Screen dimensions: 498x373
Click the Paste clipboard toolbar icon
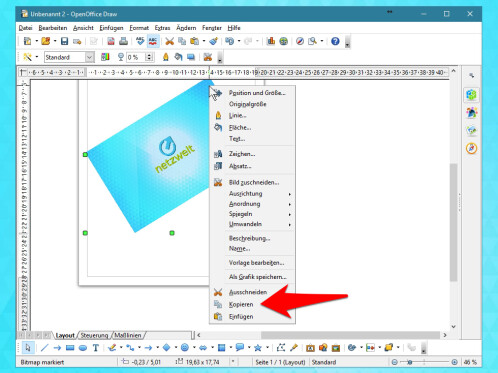click(x=194, y=41)
